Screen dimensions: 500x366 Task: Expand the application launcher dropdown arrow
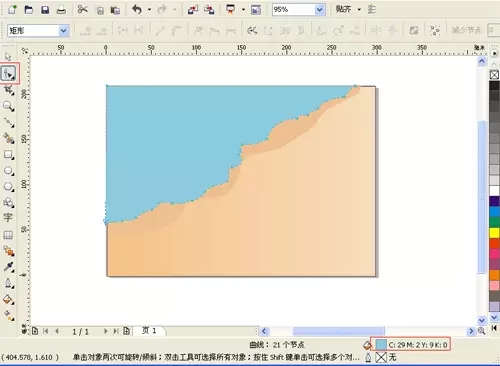pyautogui.click(x=243, y=9)
